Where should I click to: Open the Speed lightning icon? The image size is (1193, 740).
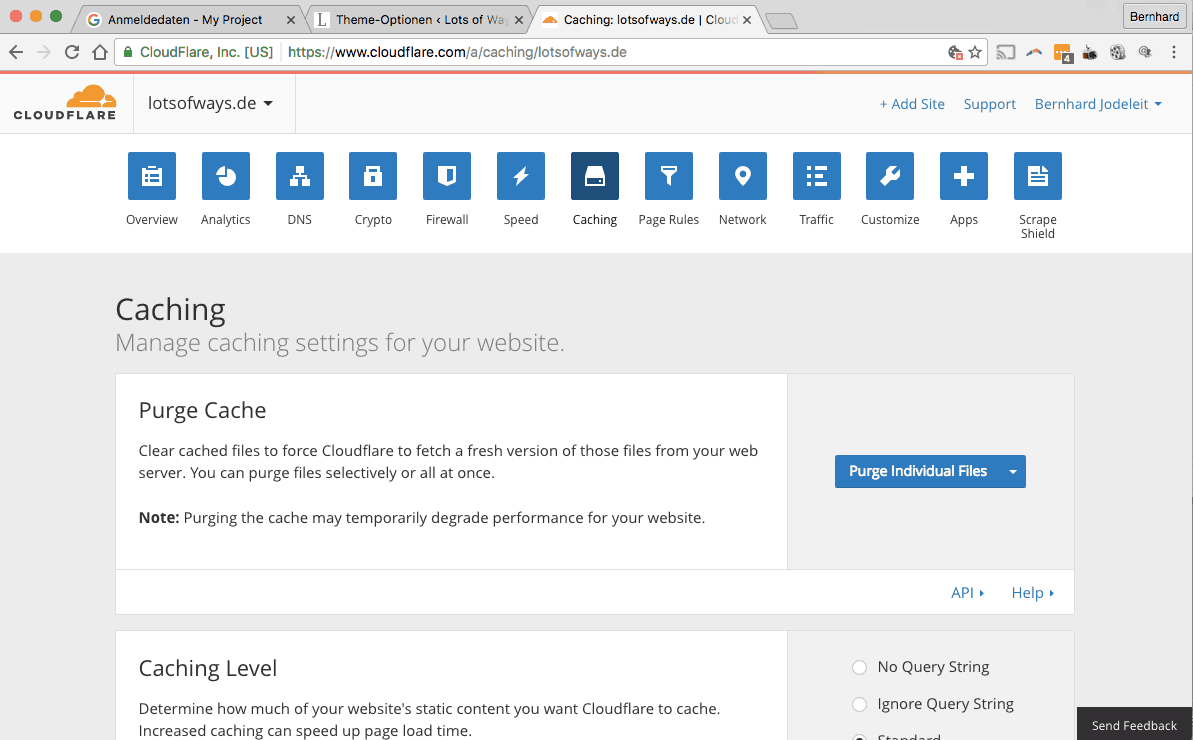(521, 176)
